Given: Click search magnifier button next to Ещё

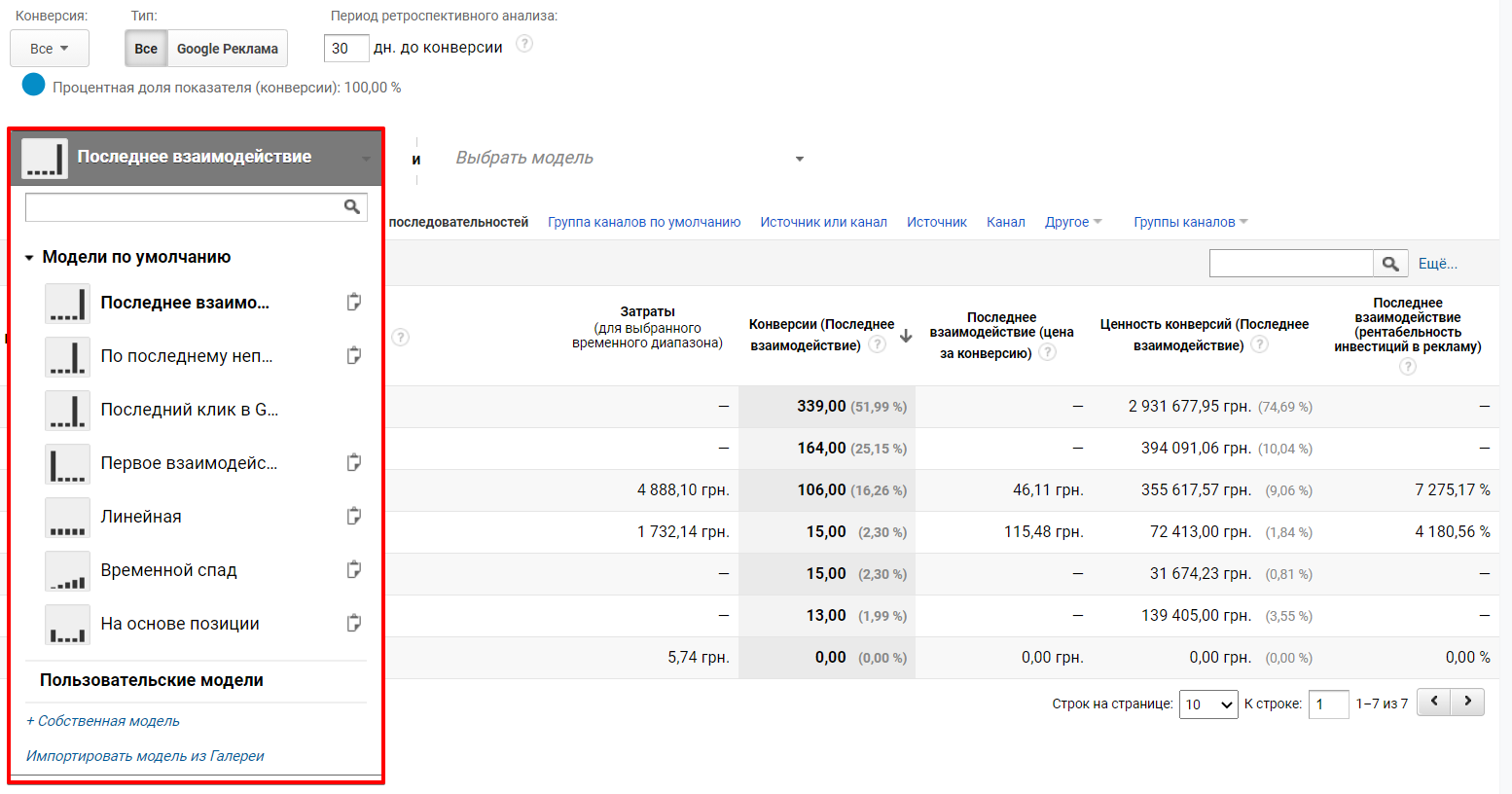Looking at the screenshot, I should [1390, 264].
